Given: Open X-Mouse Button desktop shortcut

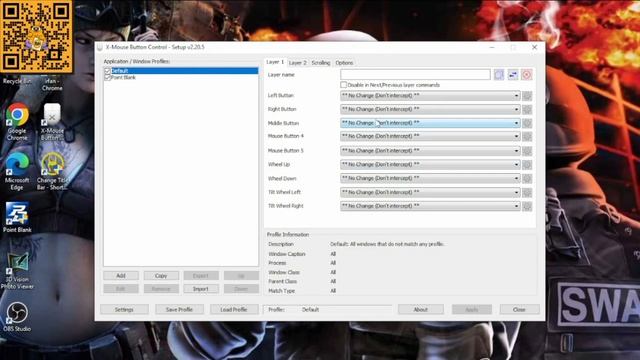Looking at the screenshot, I should coord(52,121).
